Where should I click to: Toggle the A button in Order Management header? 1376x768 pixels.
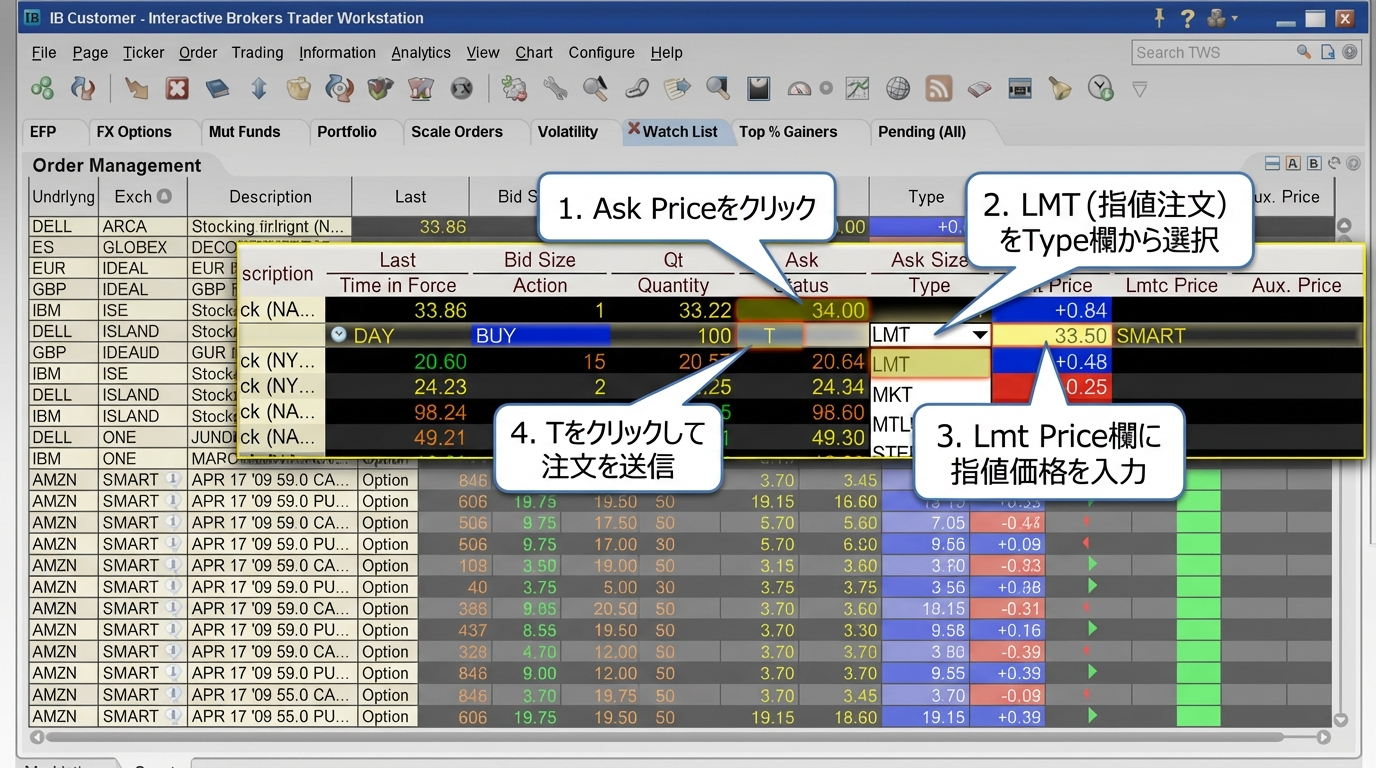point(1293,164)
